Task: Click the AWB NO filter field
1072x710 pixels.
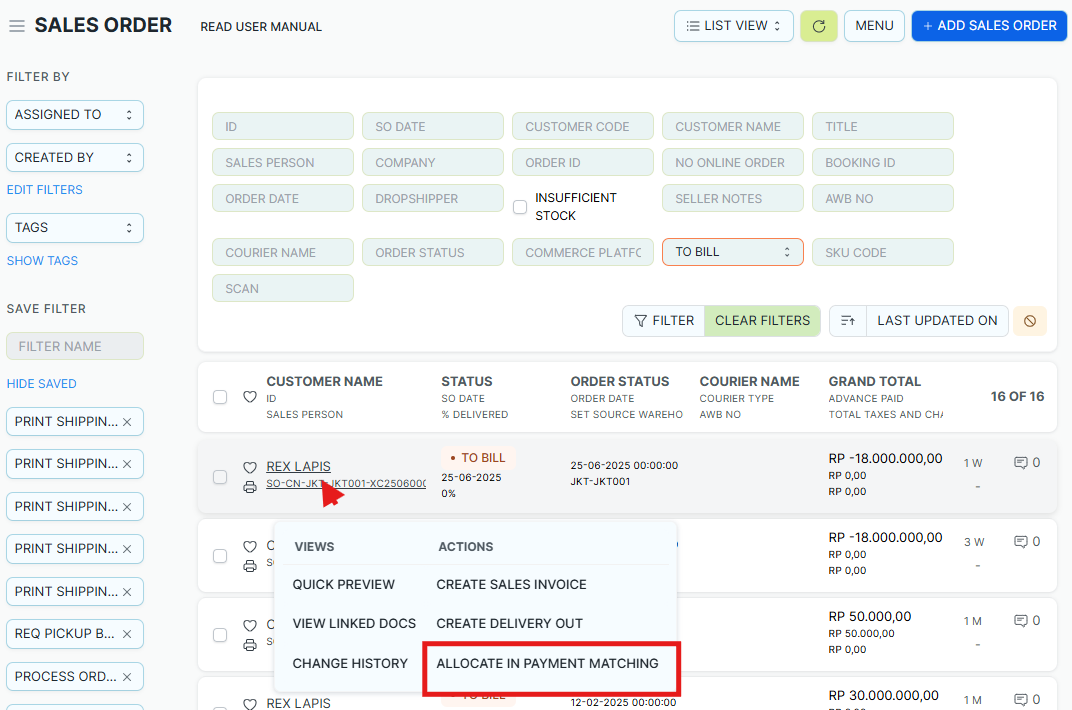Action: pos(883,198)
